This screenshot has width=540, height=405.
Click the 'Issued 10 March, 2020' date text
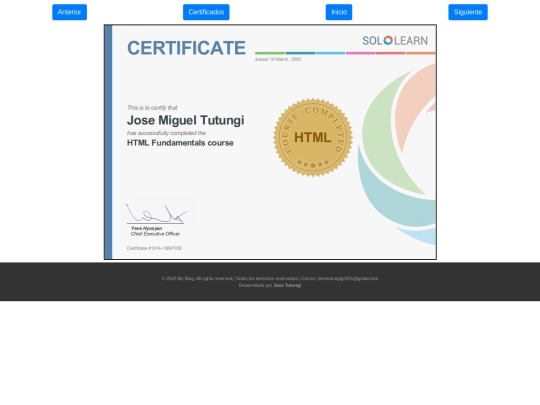pos(278,59)
